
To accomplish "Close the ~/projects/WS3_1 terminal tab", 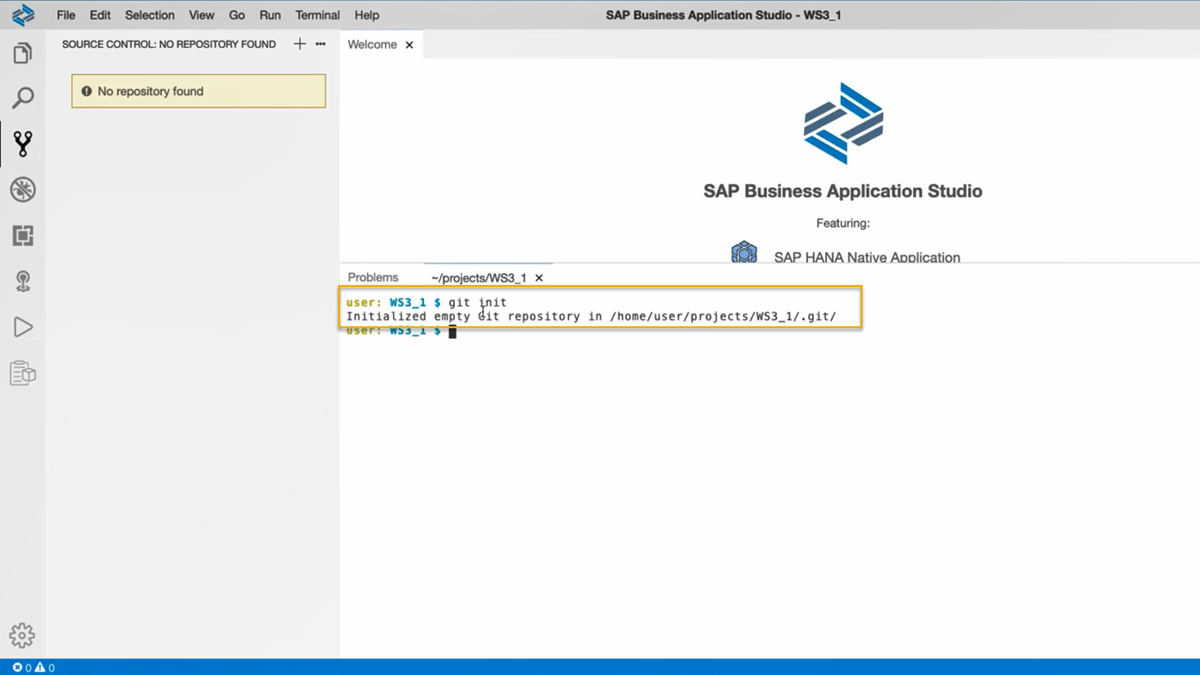I will point(539,278).
